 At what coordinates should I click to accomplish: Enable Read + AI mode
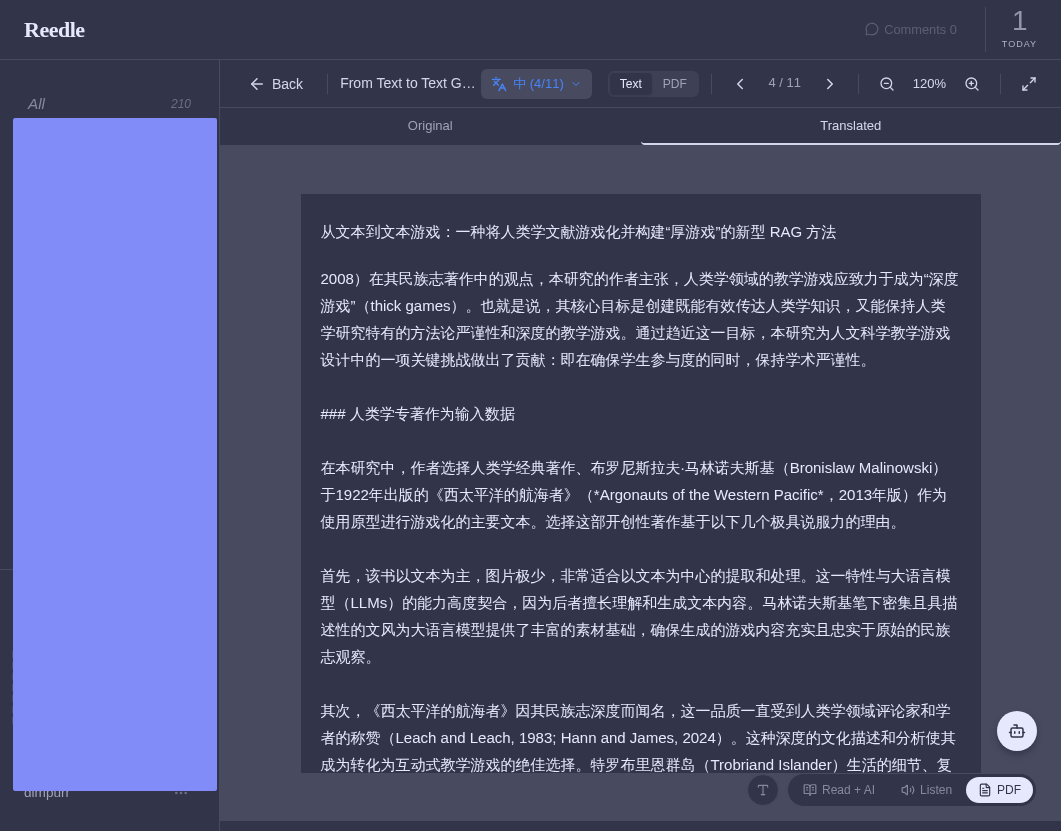pos(839,790)
